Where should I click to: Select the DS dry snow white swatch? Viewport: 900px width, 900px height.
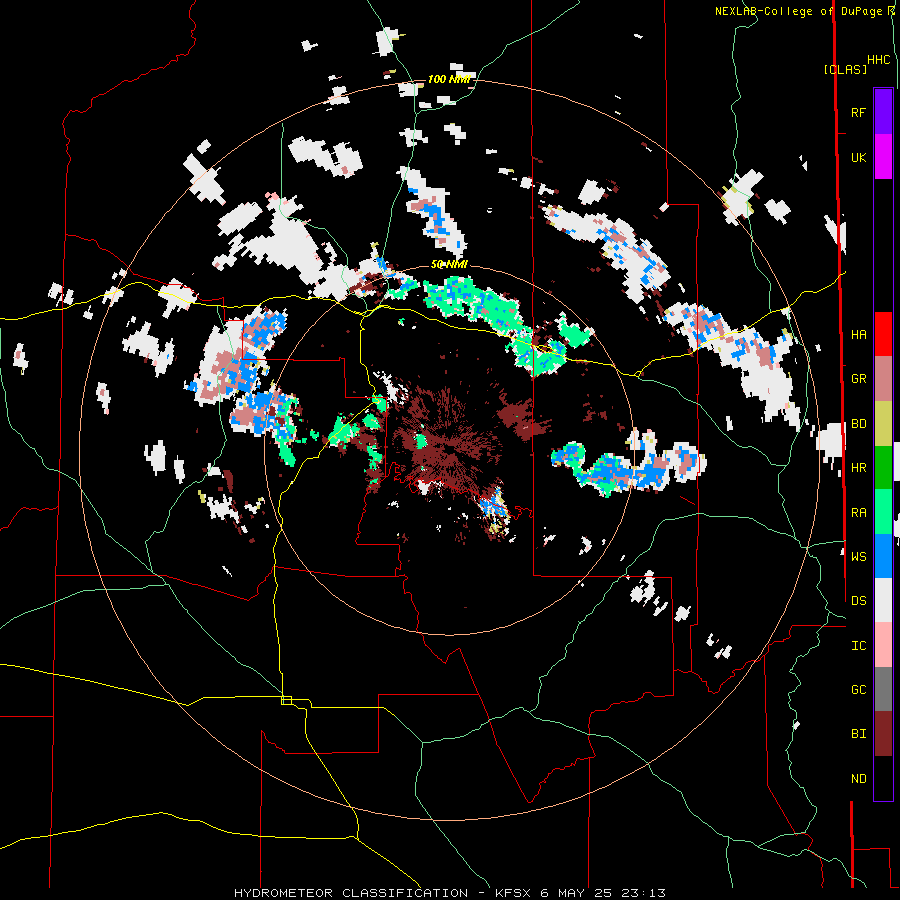tap(883, 600)
